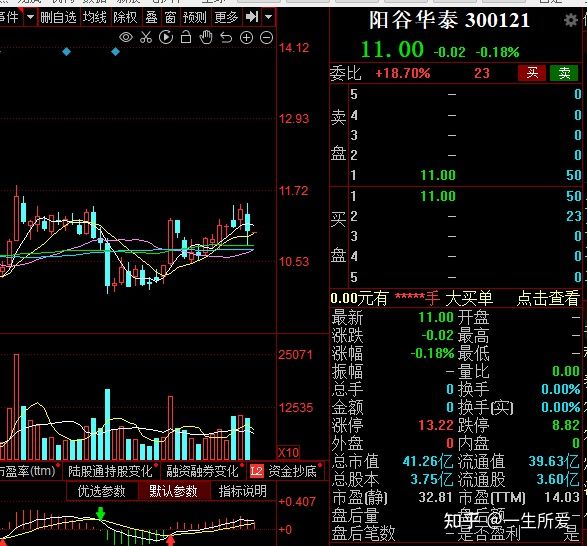Toggle 均线 moving average lines
This screenshot has height=546, width=587.
point(94,17)
